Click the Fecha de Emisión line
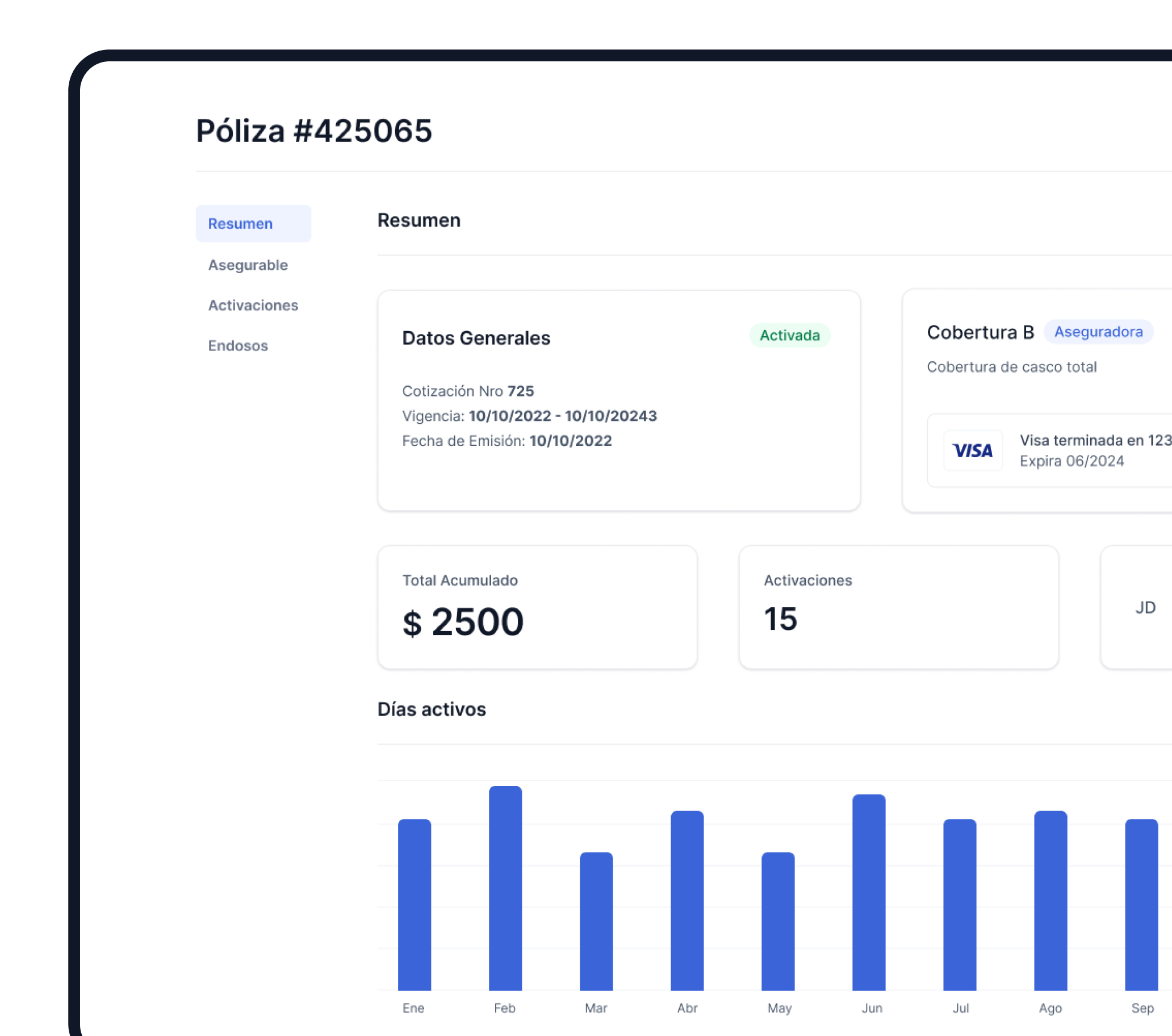 click(507, 441)
